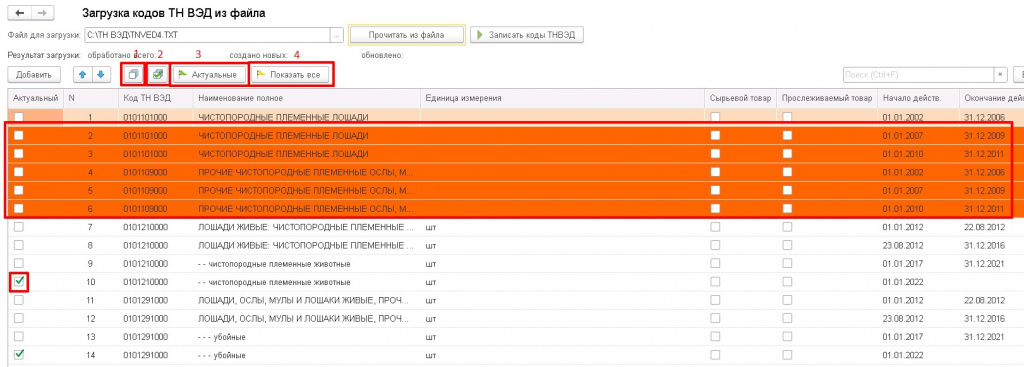Image resolution: width=1024 pixels, height=367 pixels.
Task: Click end date '22.08.2012' in row 7
Action: pos(985,227)
